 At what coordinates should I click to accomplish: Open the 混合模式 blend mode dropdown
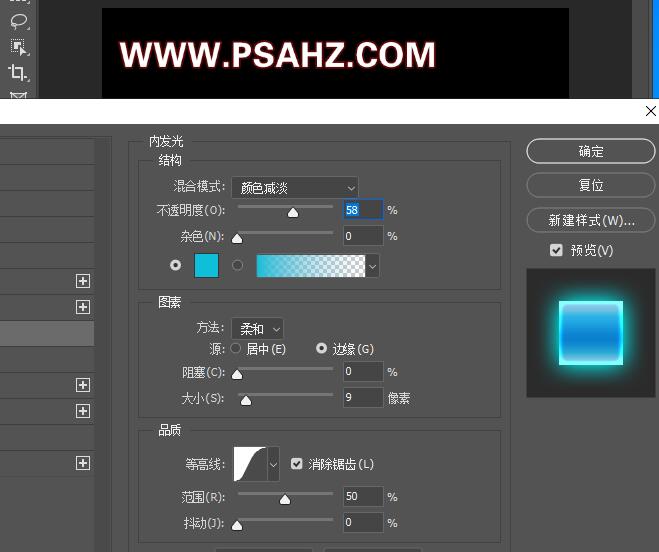pyautogui.click(x=295, y=188)
